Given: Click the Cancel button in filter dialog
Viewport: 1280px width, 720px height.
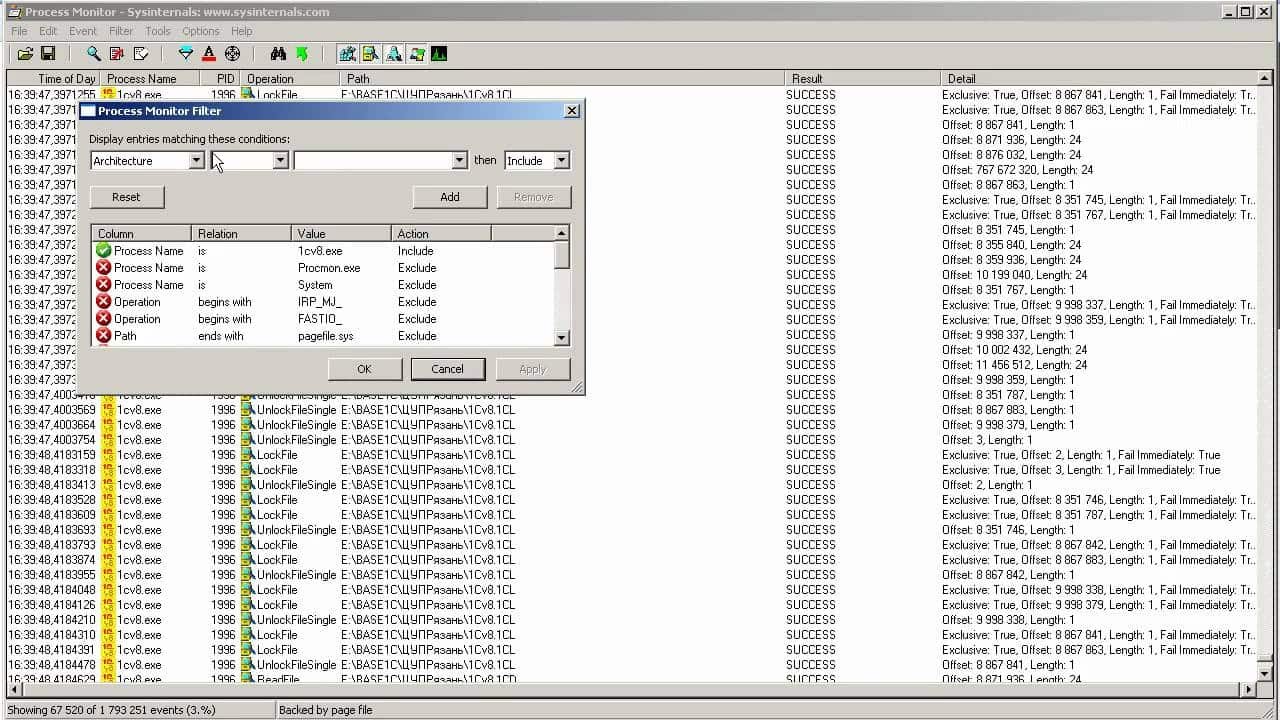Looking at the screenshot, I should [x=447, y=369].
